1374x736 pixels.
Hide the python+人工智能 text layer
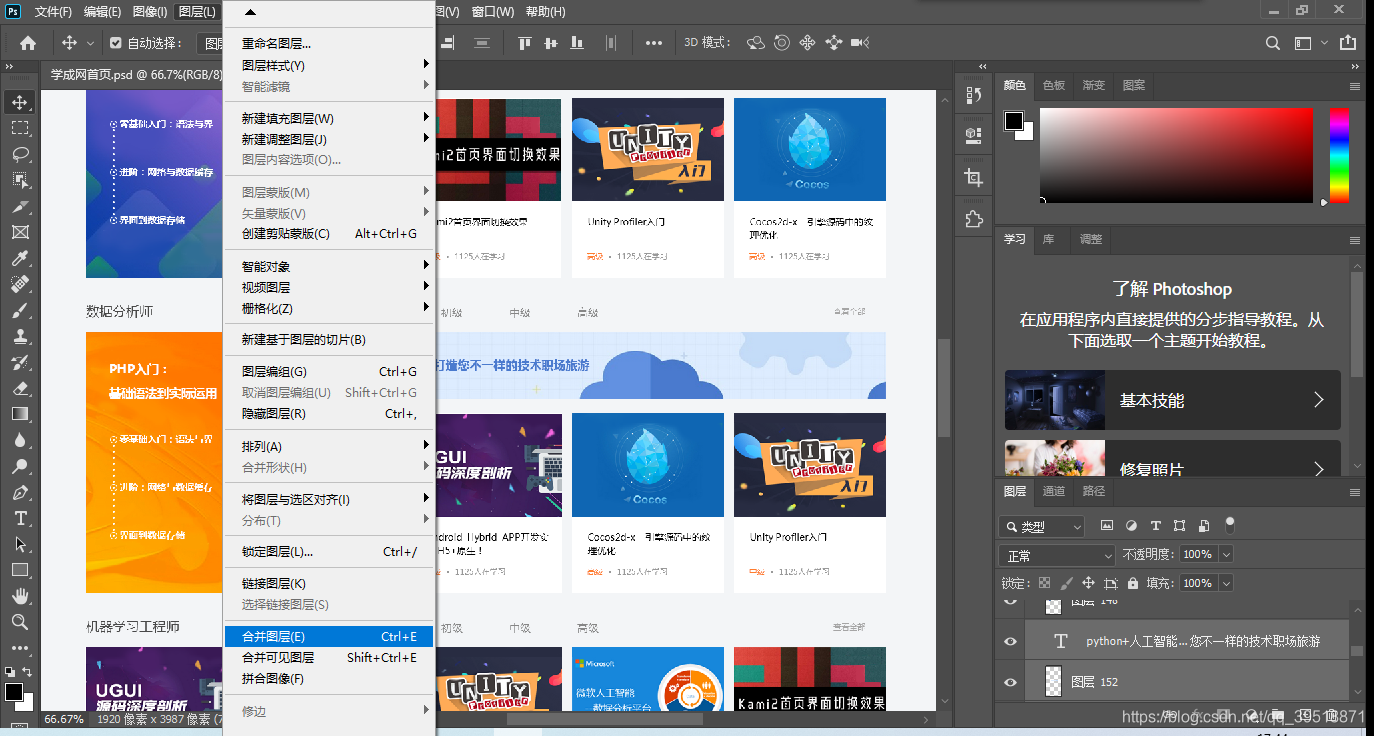(x=1010, y=641)
